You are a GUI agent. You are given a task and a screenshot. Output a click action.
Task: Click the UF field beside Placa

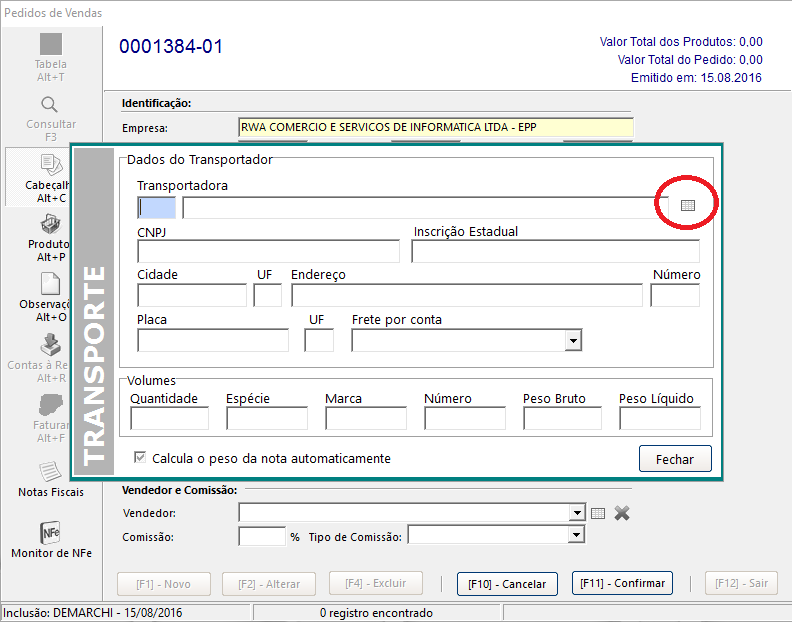[x=319, y=340]
